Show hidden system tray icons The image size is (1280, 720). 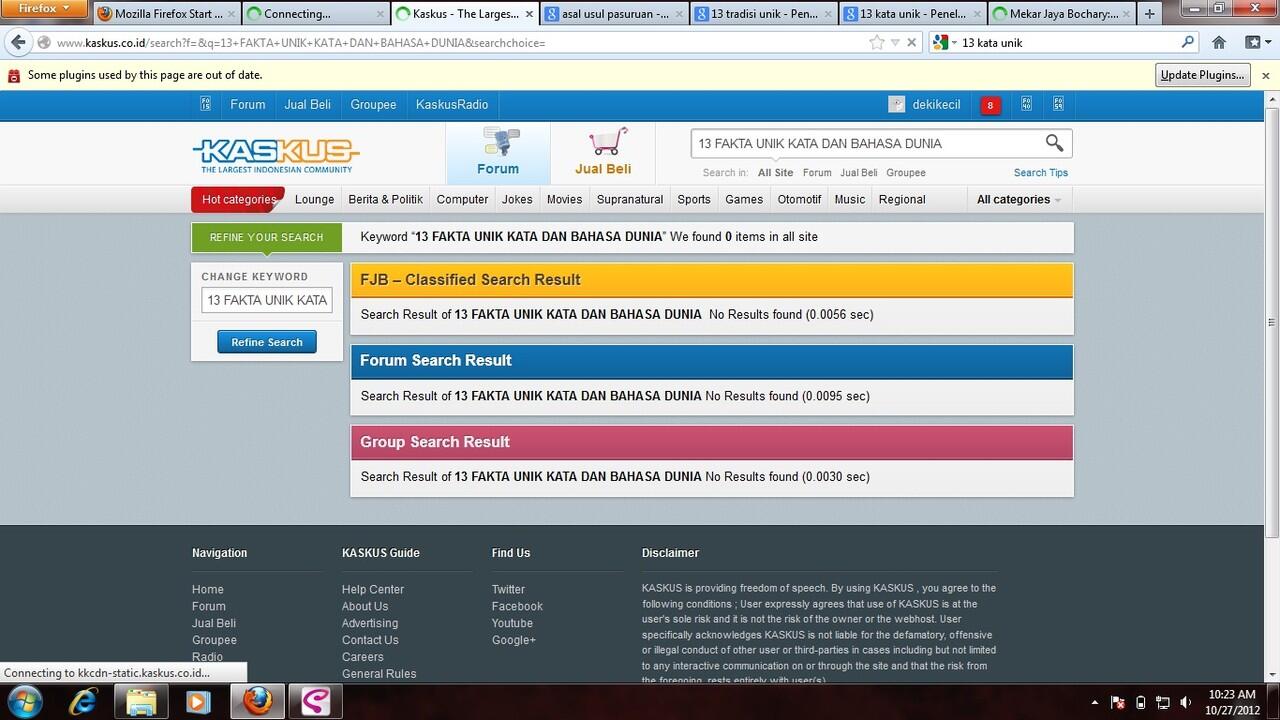click(x=1095, y=703)
